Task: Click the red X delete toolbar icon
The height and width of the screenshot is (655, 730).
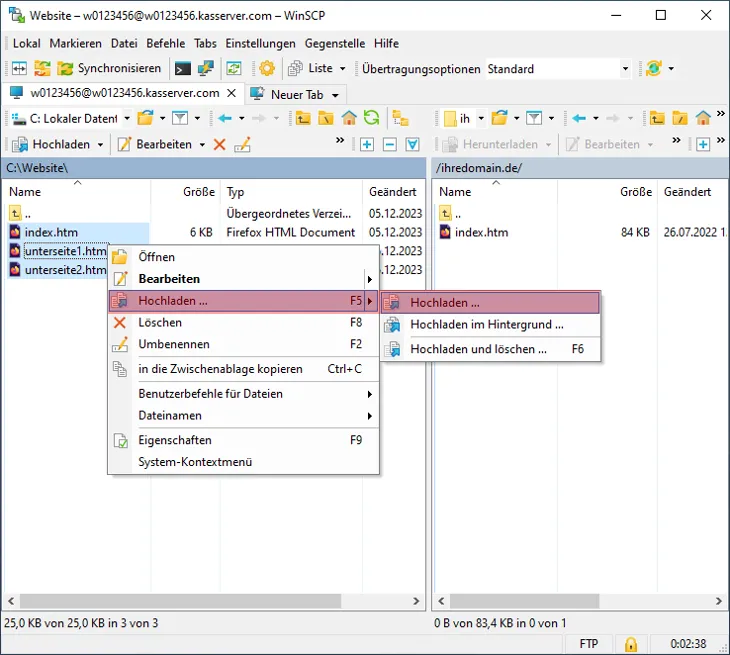Action: pyautogui.click(x=219, y=145)
